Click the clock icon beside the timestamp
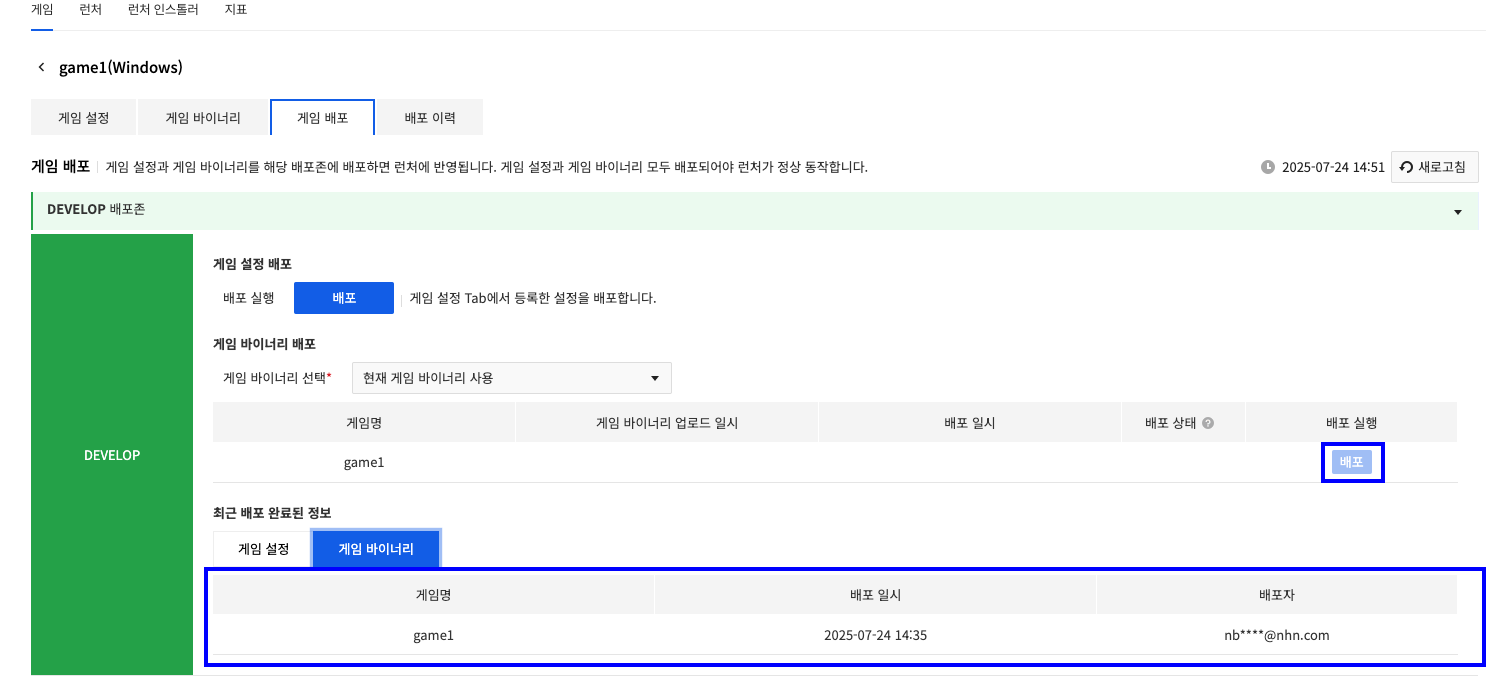Screen dimensions: 1503x678 pos(1268,167)
